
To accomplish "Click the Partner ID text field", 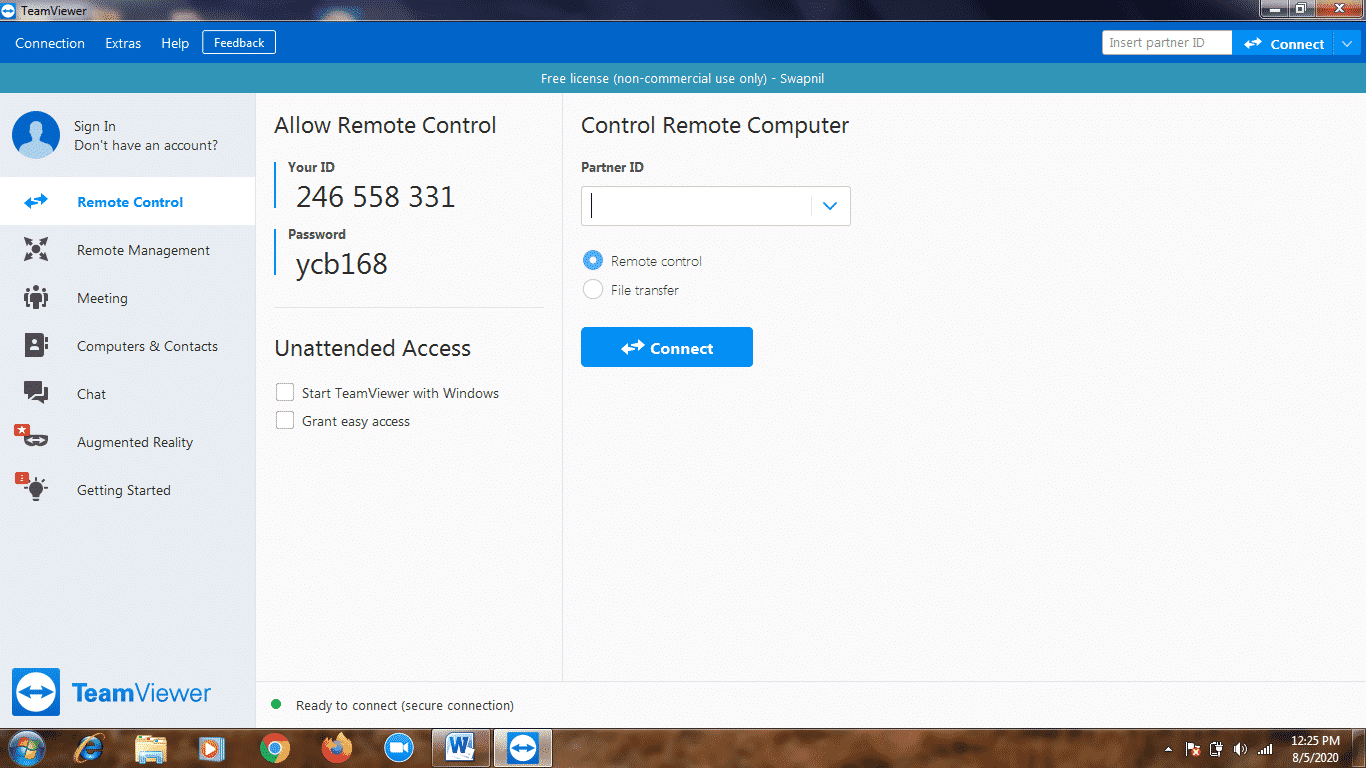I will tap(697, 206).
